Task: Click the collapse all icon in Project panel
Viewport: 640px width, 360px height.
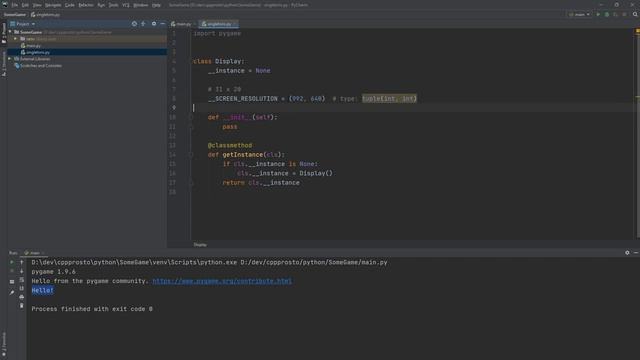Action: click(x=143, y=24)
